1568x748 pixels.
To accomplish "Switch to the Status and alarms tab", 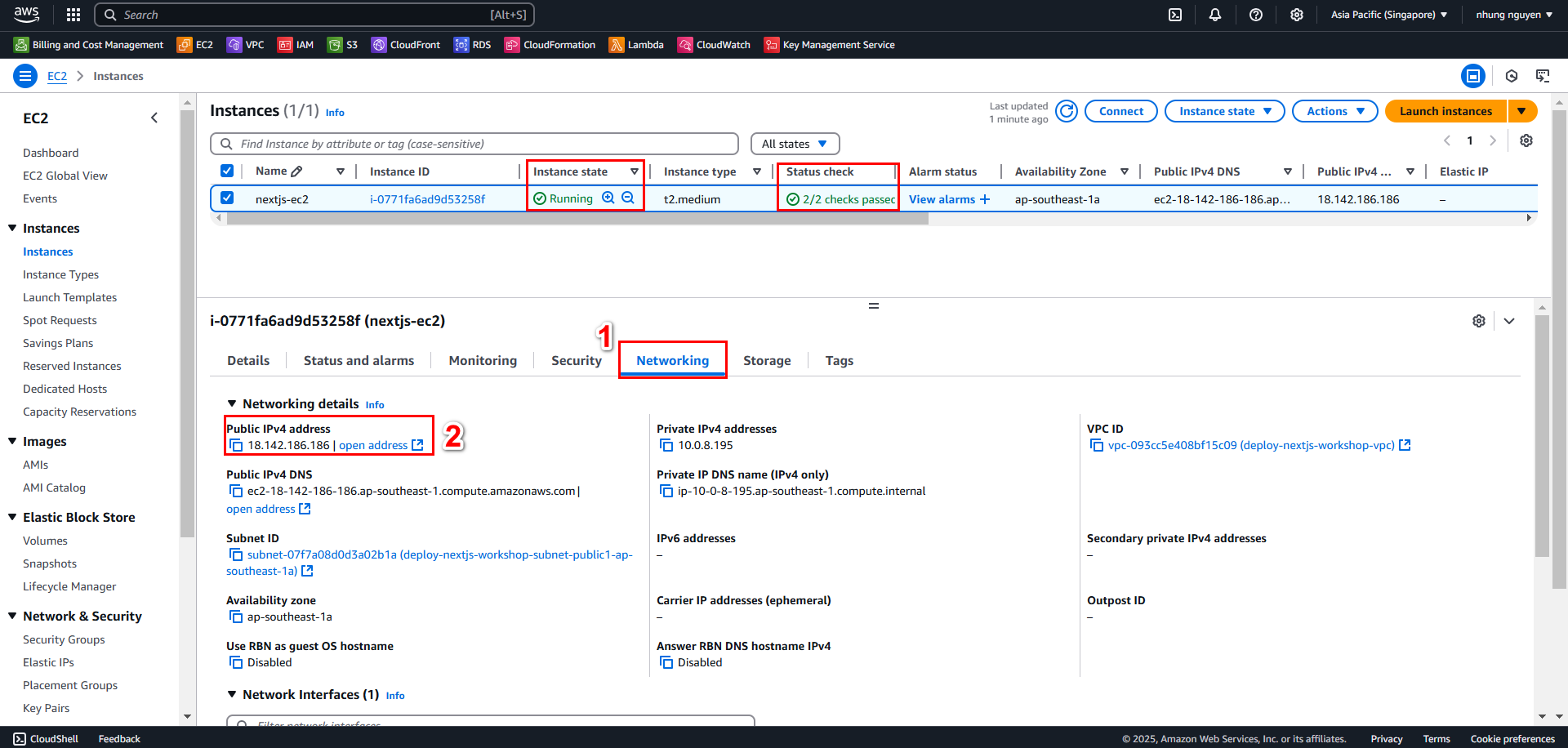I will tap(359, 360).
